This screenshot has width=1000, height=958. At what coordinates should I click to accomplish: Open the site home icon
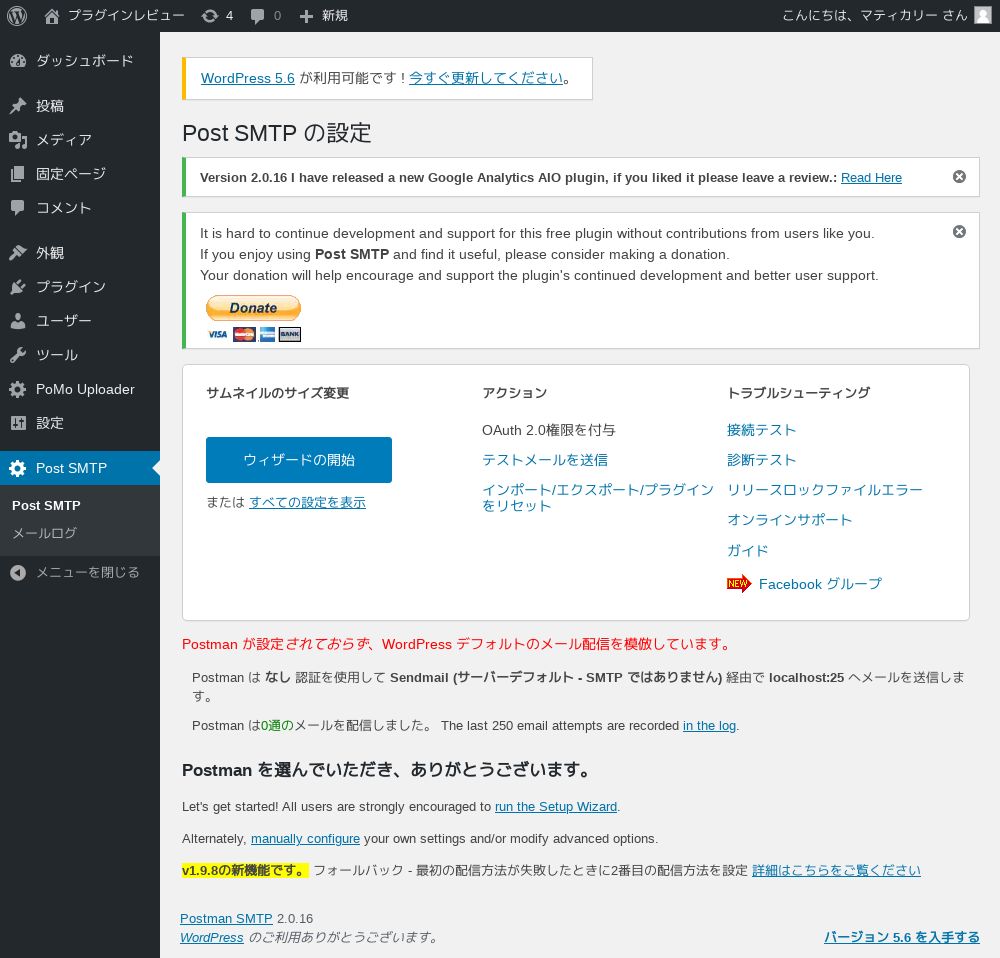(x=52, y=16)
